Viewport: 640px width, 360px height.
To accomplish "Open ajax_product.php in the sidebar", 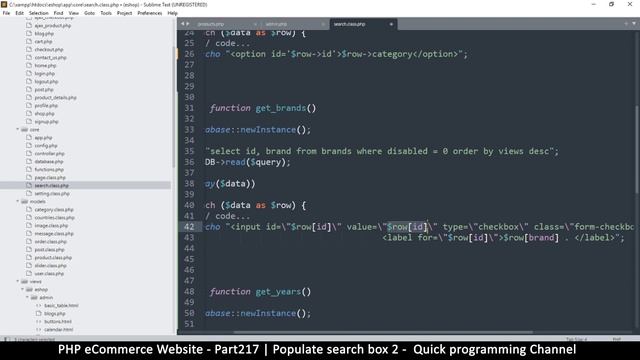I will tap(53, 25).
